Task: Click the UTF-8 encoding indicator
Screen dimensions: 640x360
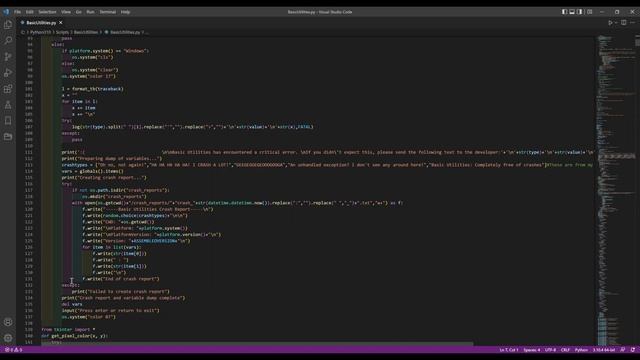Action: [x=550, y=350]
